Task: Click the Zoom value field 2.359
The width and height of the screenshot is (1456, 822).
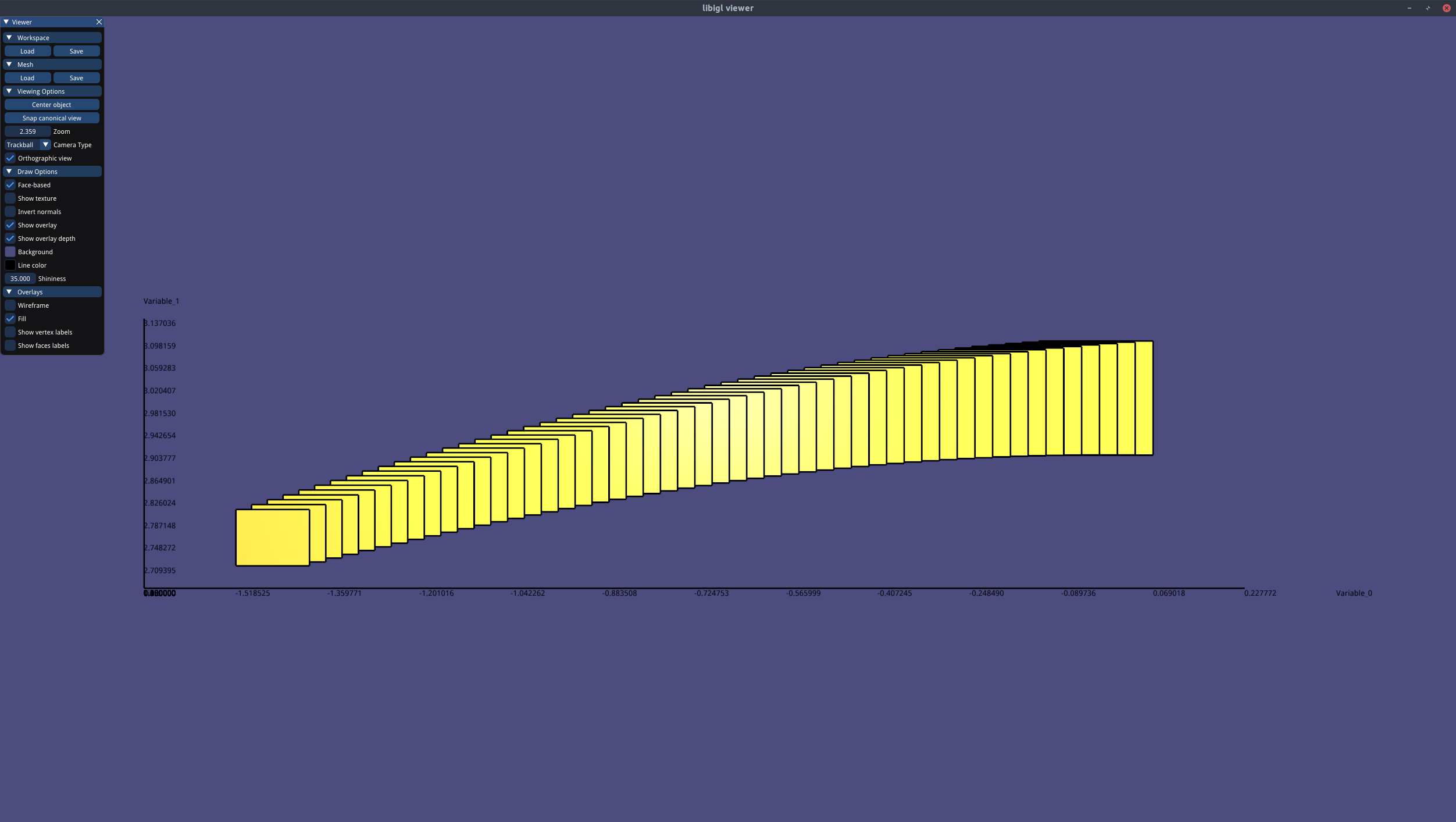Action: click(27, 131)
